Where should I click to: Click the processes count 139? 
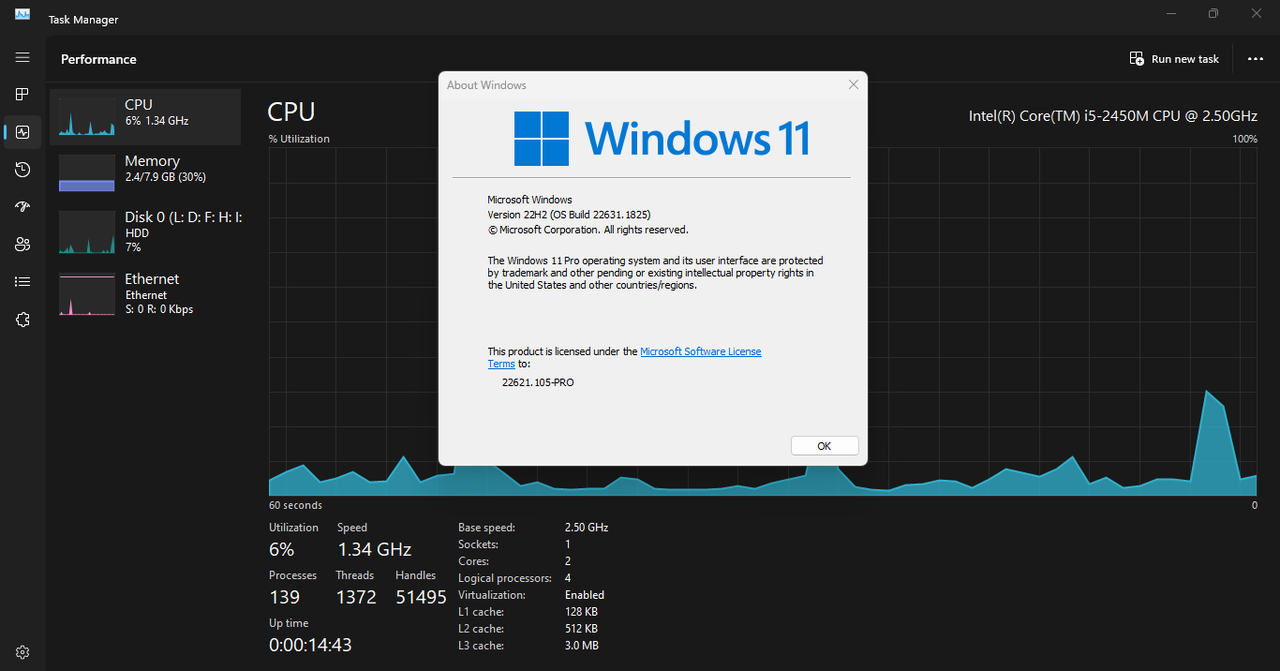[x=284, y=597]
